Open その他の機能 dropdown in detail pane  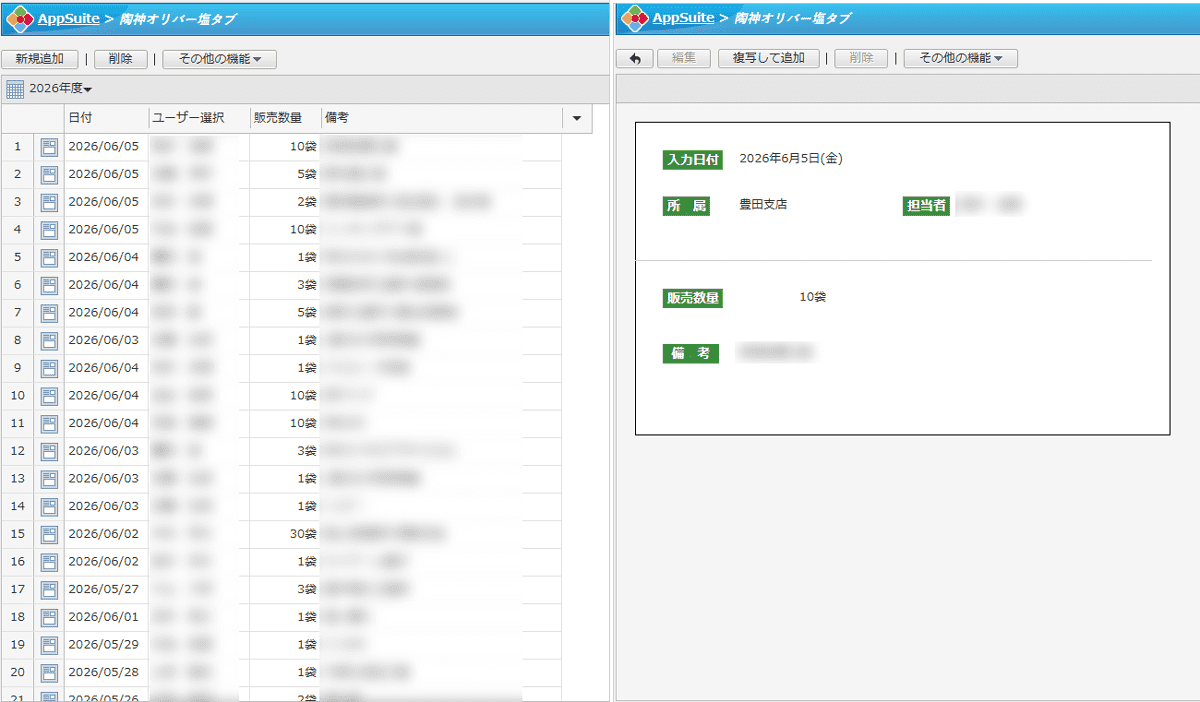tap(960, 59)
